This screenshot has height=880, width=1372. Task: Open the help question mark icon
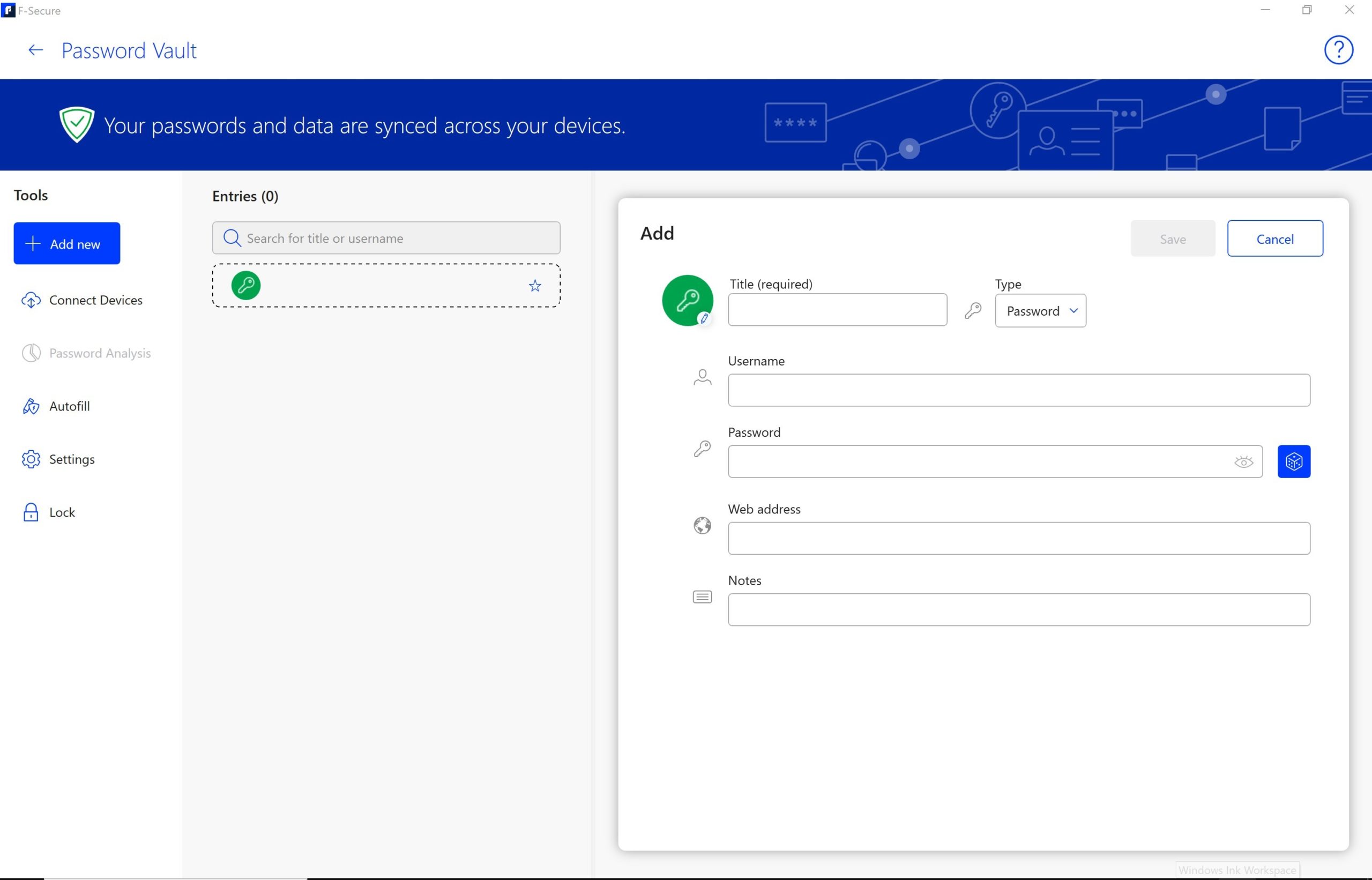(1338, 50)
